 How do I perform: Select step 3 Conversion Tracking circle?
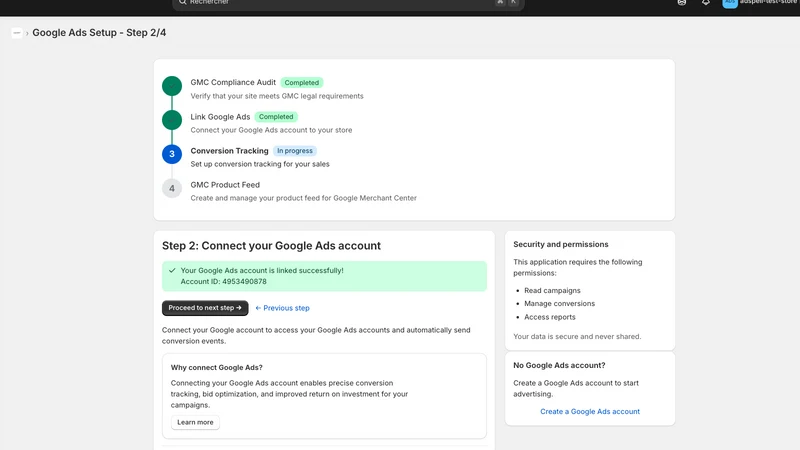[172, 154]
